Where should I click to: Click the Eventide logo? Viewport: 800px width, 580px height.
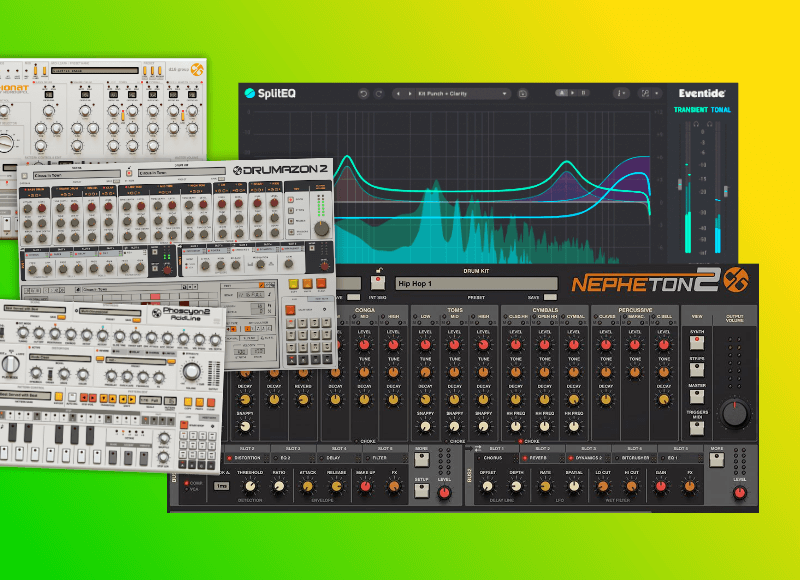702,93
